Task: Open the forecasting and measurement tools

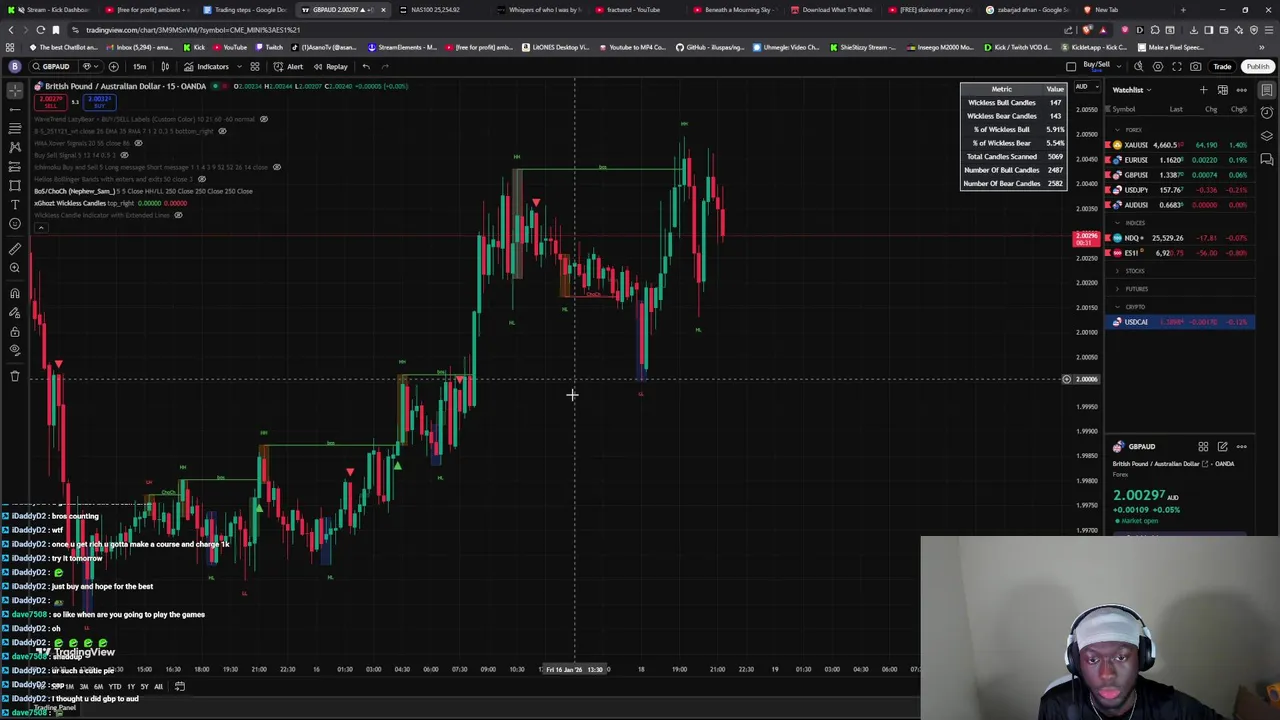Action: [x=15, y=167]
